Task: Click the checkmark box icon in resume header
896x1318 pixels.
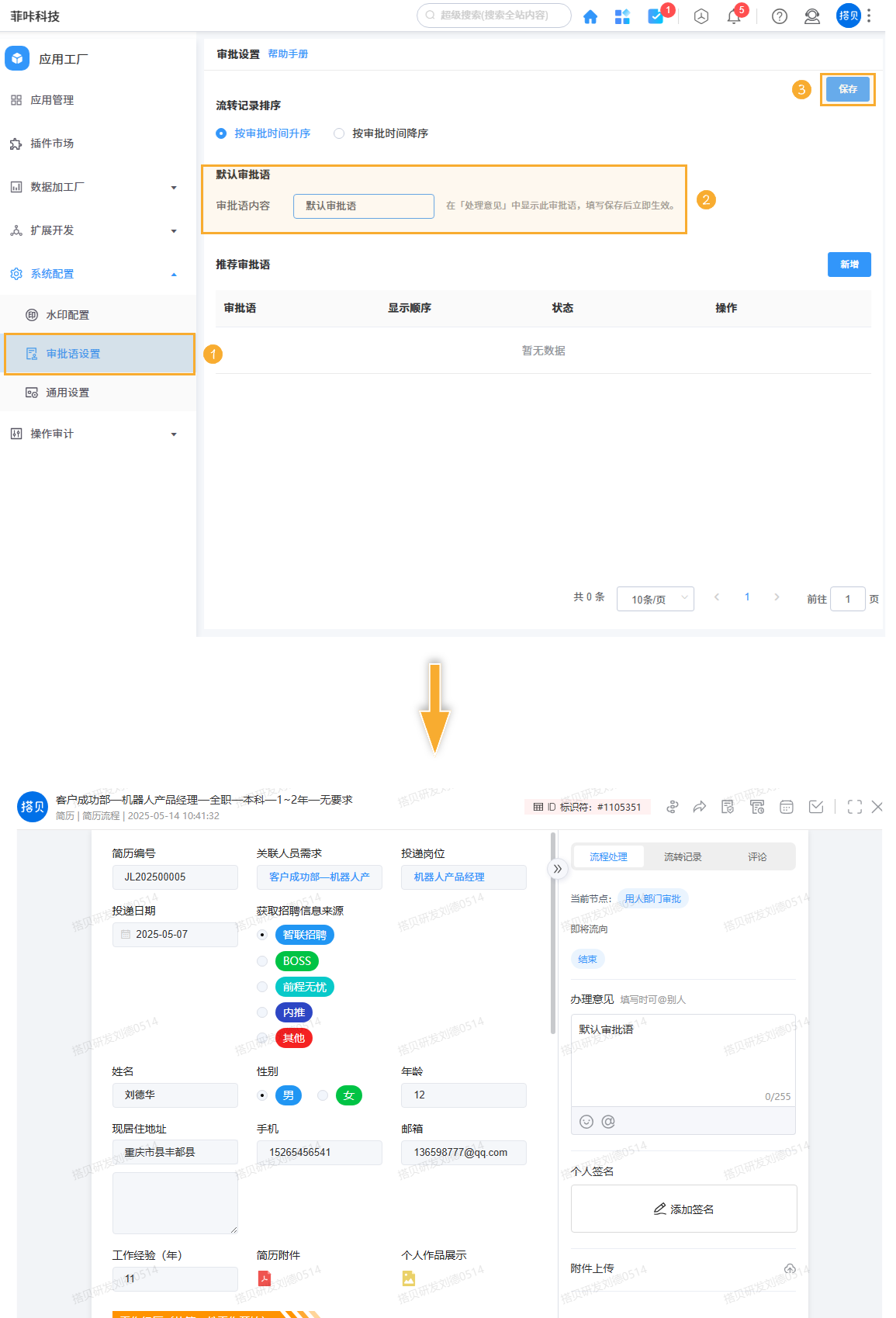Action: (x=816, y=807)
